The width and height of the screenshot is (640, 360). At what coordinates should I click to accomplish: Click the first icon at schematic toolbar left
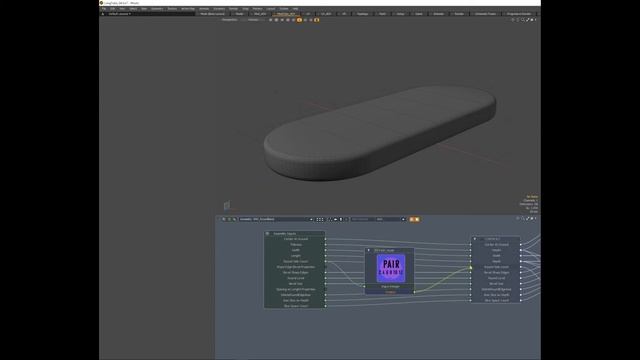click(224, 219)
